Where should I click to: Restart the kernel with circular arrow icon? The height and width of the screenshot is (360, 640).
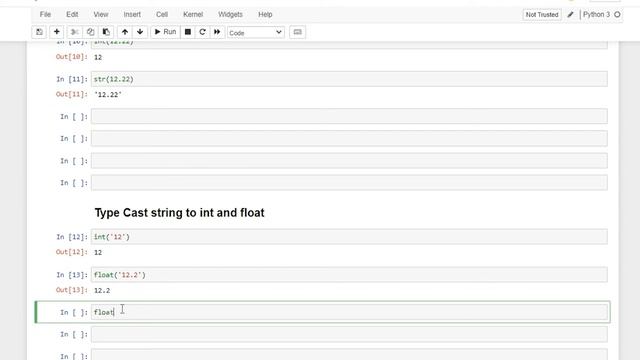[x=202, y=32]
